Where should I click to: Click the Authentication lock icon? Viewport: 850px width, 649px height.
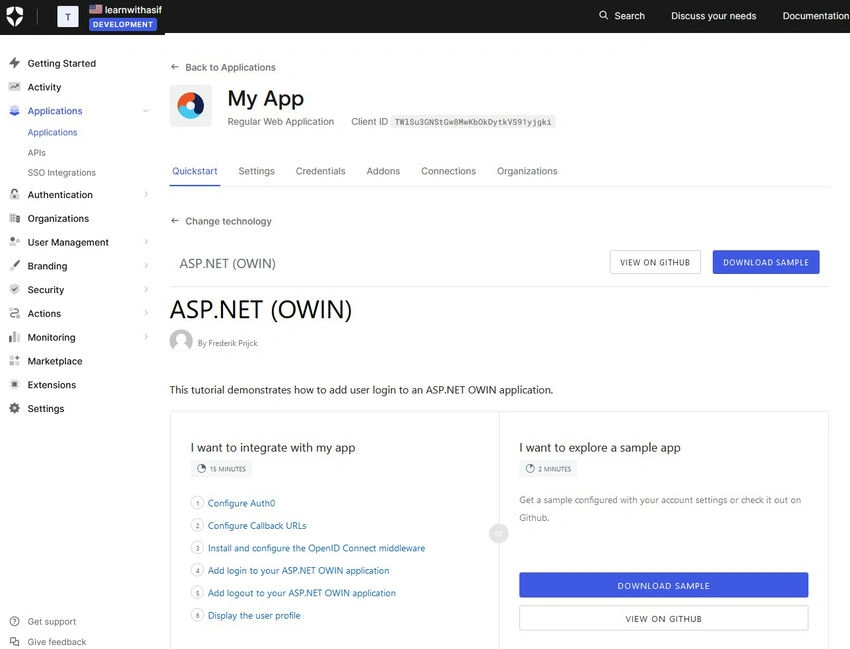point(15,194)
